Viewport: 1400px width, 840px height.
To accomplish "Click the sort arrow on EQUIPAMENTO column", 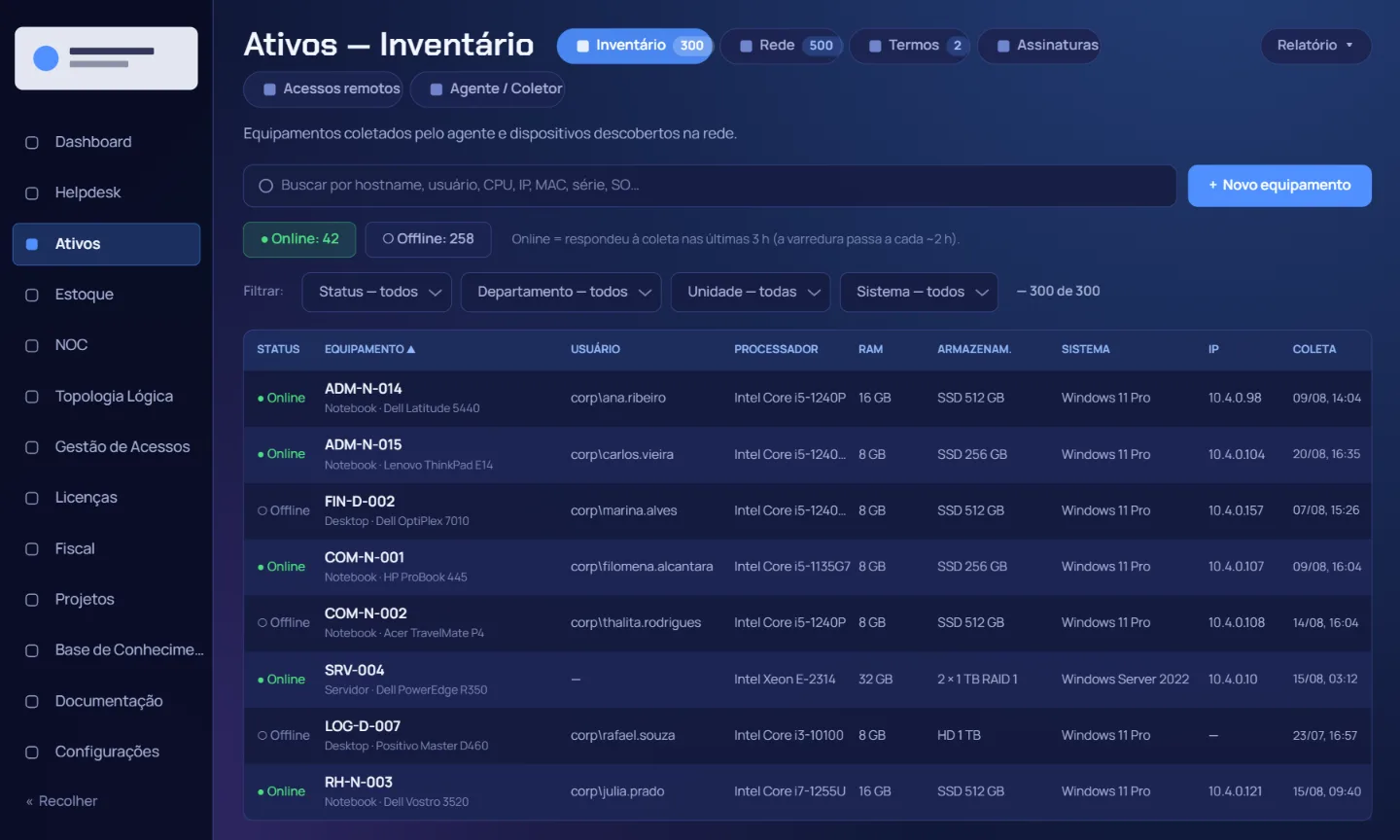I will pyautogui.click(x=411, y=349).
